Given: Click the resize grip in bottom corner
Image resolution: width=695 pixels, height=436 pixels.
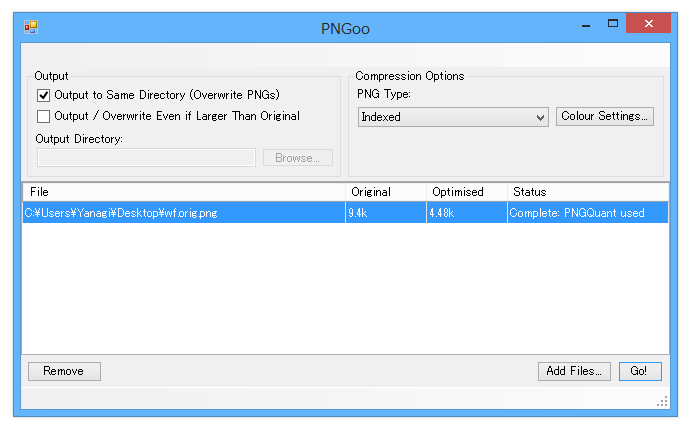Looking at the screenshot, I should (663, 402).
